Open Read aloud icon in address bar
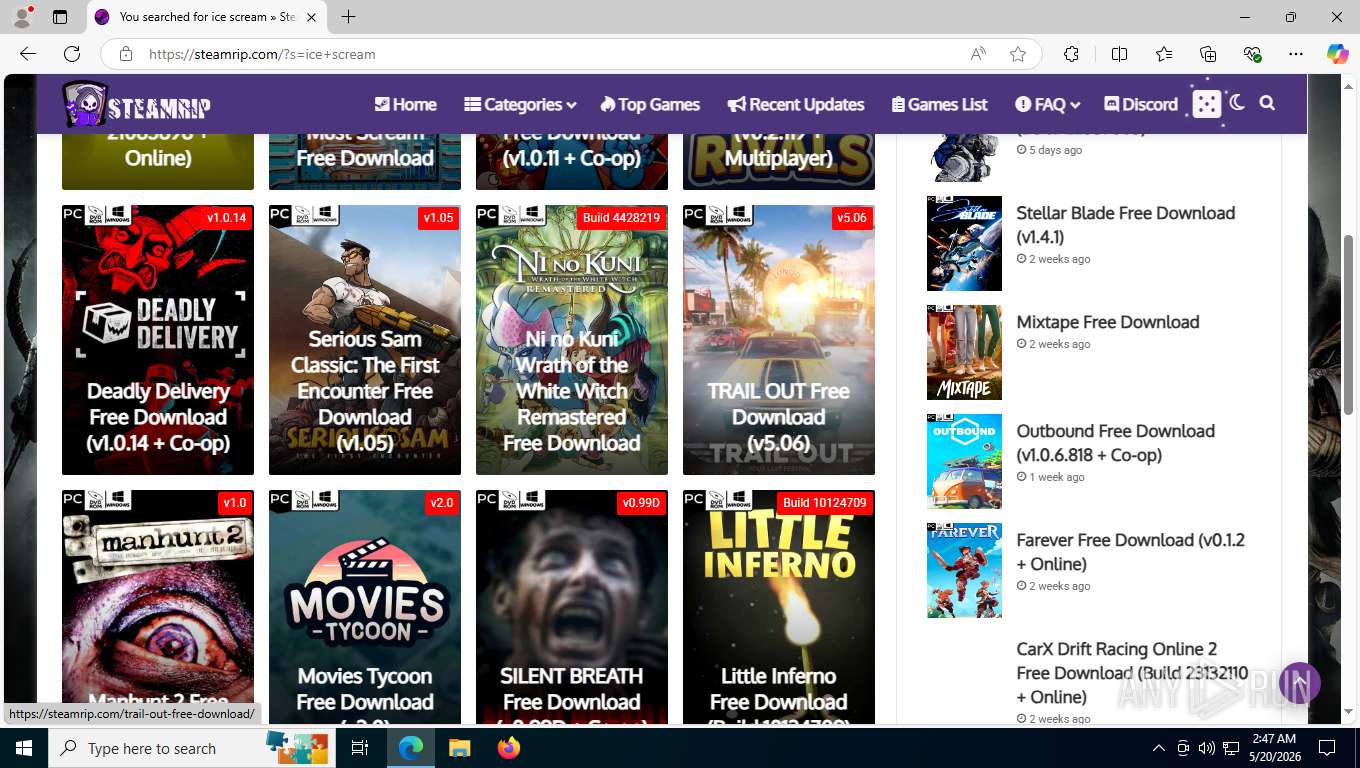Viewport: 1360px width, 768px height. click(978, 54)
